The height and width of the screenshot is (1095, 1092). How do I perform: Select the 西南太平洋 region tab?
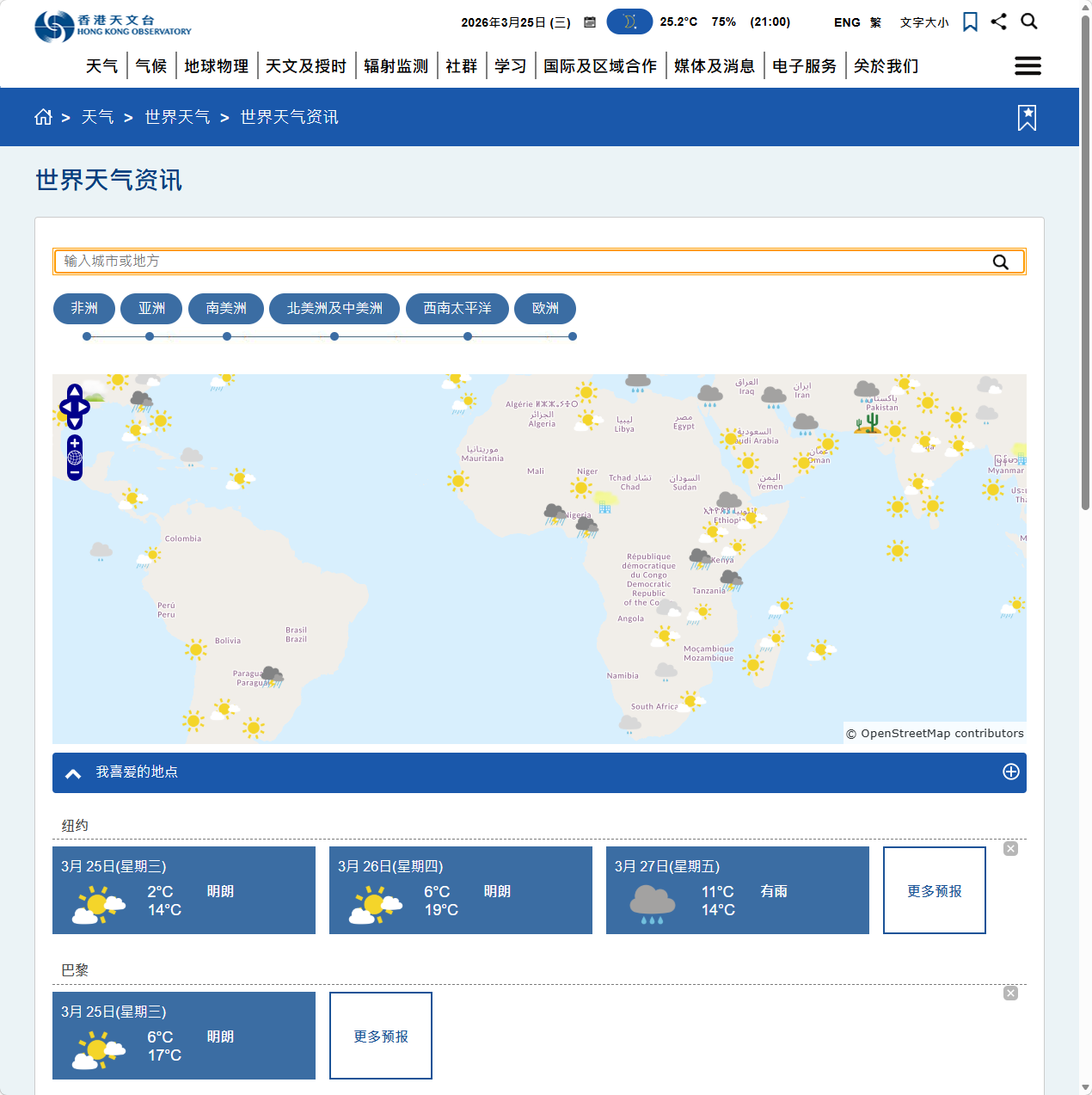457,309
